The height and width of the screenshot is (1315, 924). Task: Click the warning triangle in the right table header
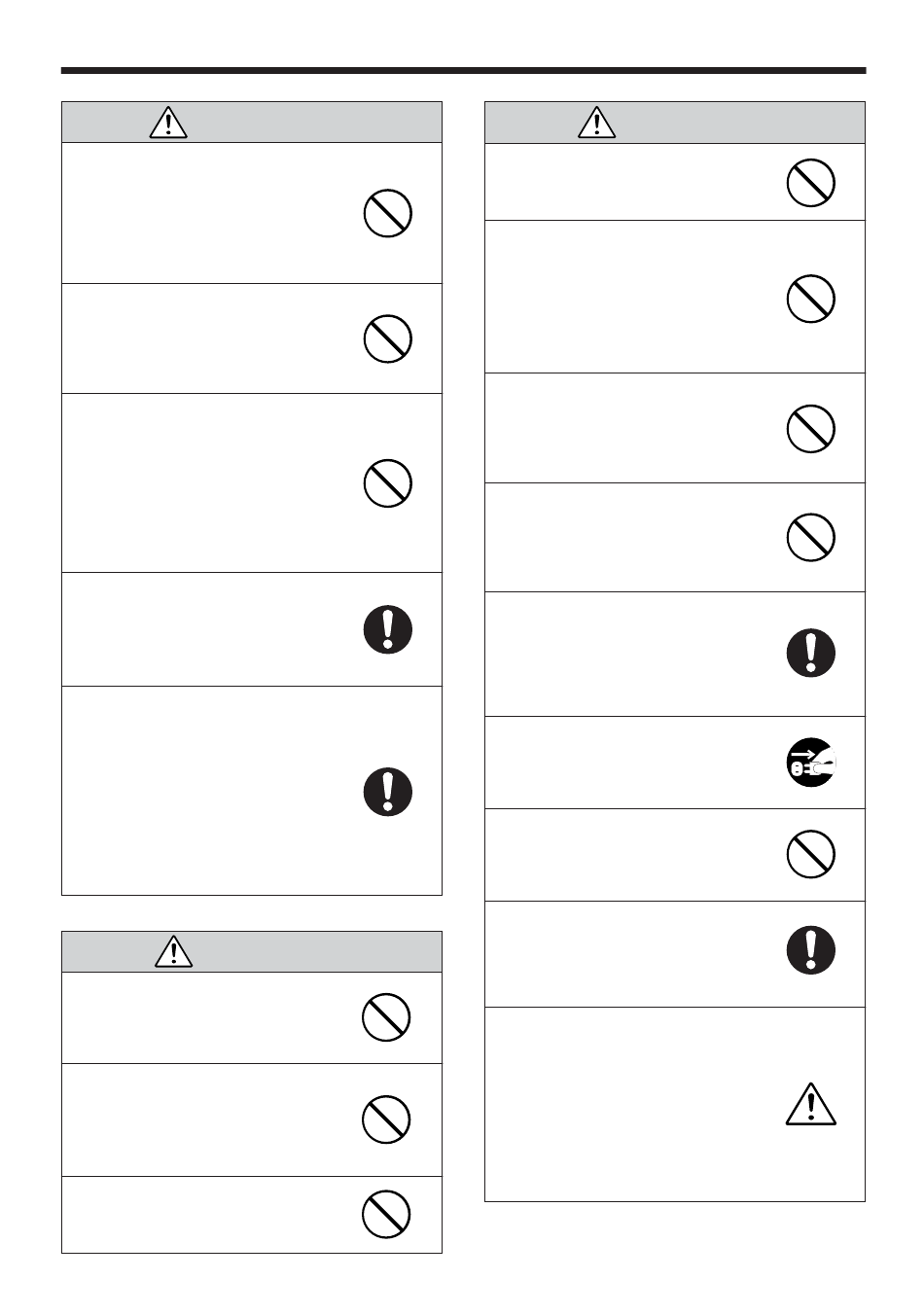point(596,123)
